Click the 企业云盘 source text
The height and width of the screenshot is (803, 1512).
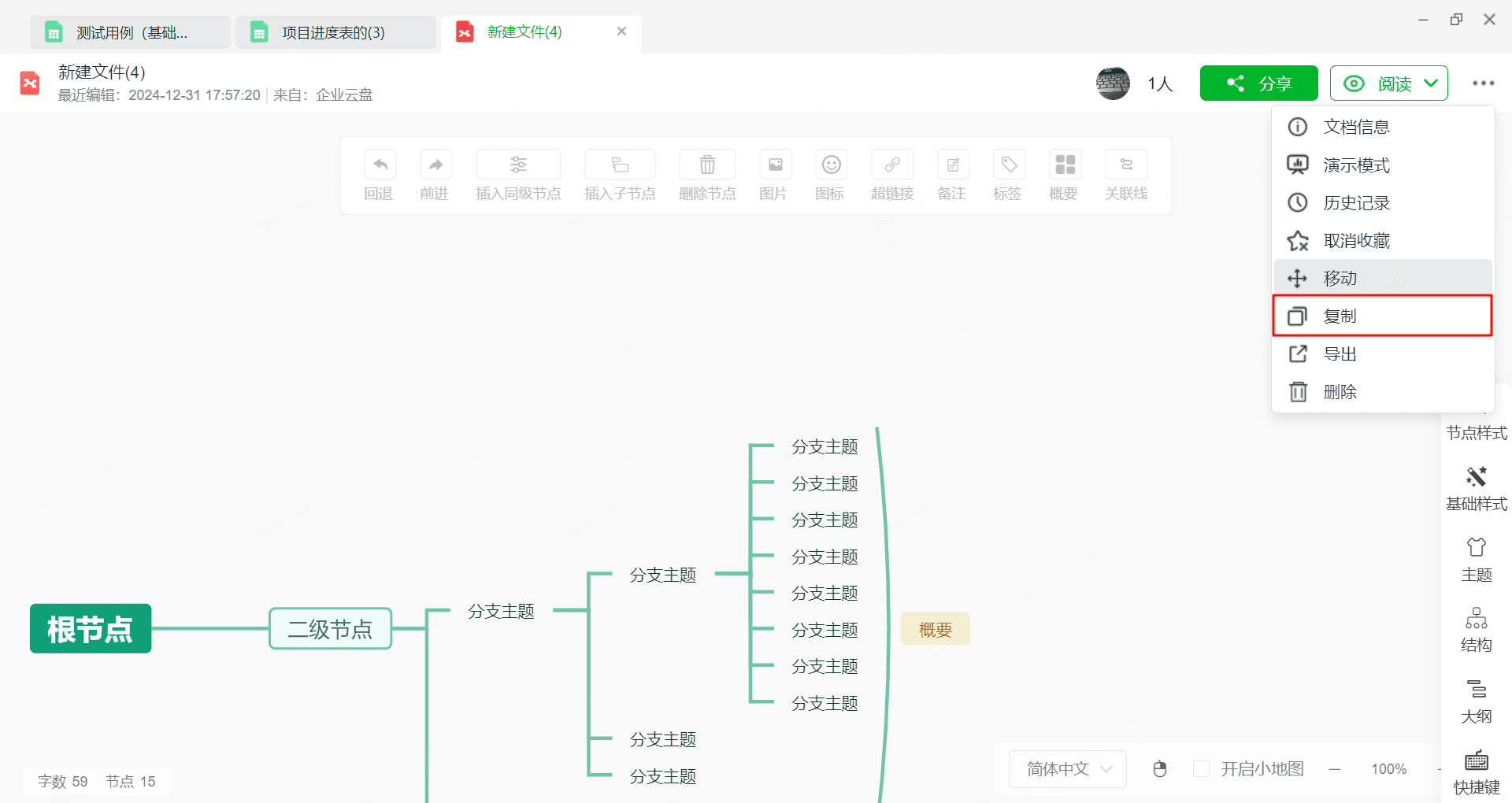coord(344,95)
